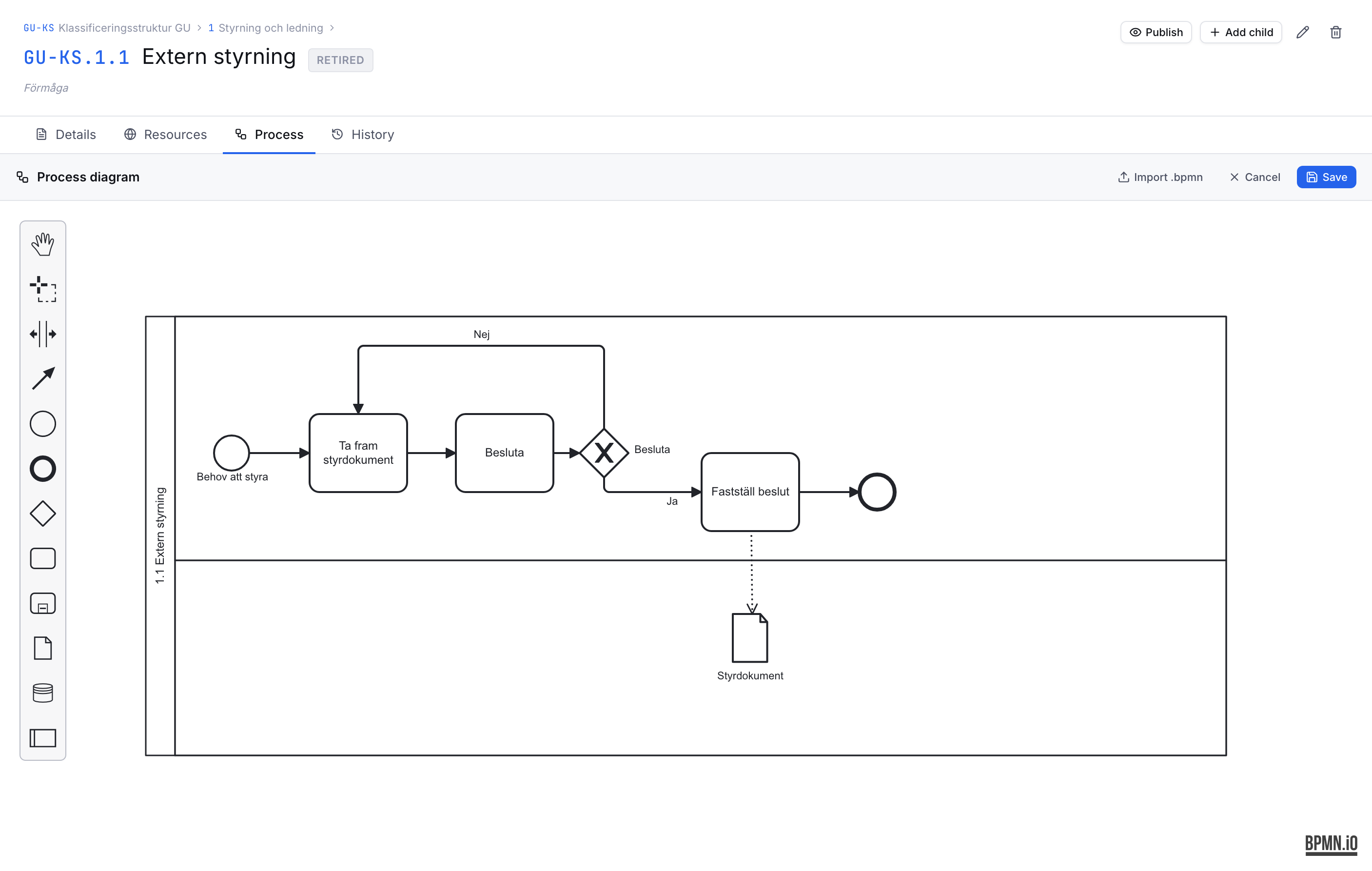The width and height of the screenshot is (1372, 871).
Task: Click the Nej sequence flow label
Action: tap(481, 335)
